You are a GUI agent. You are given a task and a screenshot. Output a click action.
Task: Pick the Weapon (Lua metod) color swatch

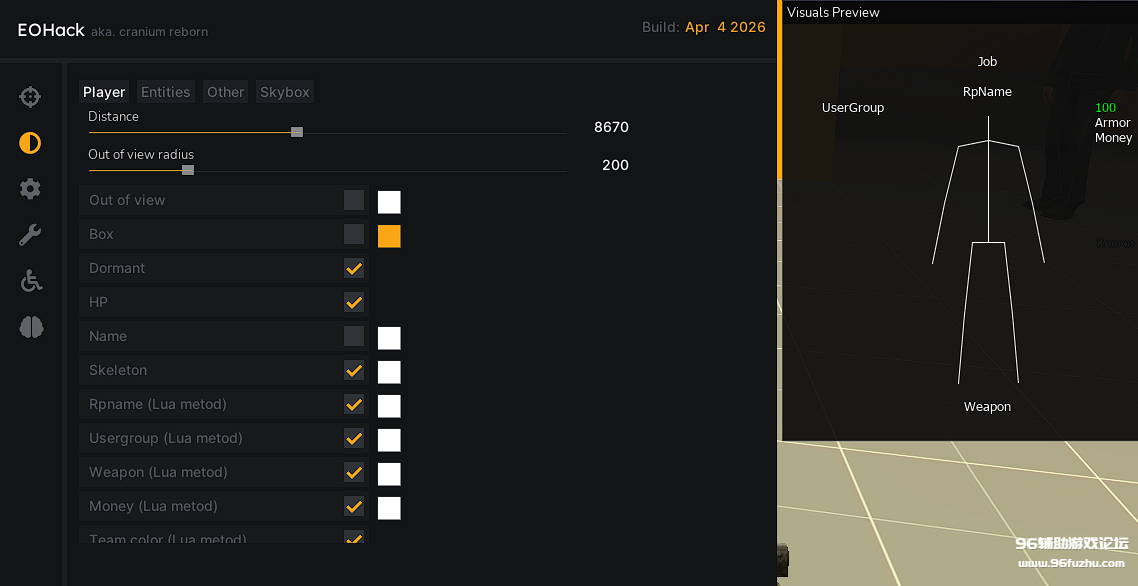coord(389,474)
